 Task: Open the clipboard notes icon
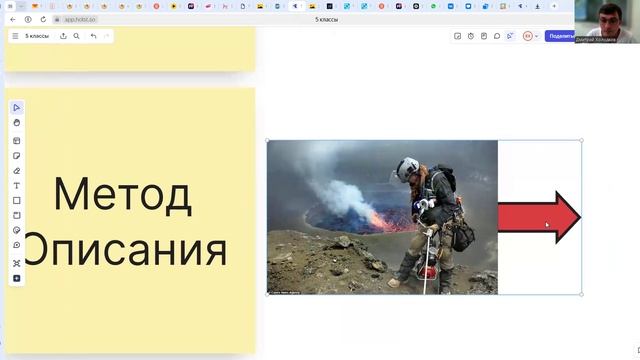(484, 36)
